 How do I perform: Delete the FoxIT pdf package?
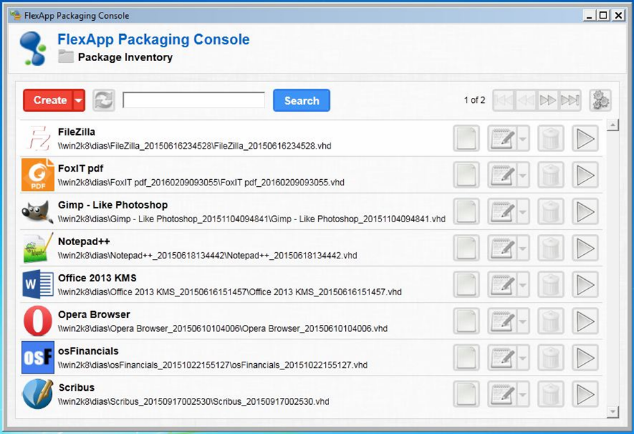click(551, 175)
